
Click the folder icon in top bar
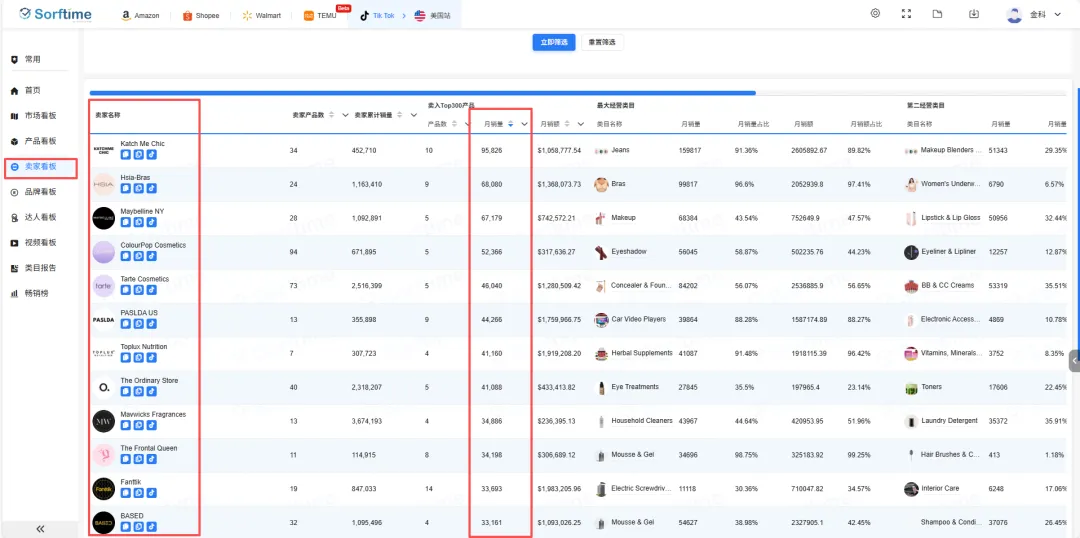pos(937,14)
